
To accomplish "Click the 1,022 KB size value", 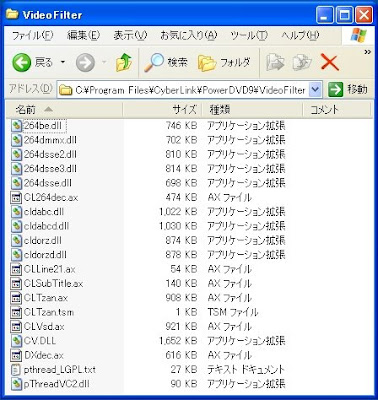I will coord(178,212).
